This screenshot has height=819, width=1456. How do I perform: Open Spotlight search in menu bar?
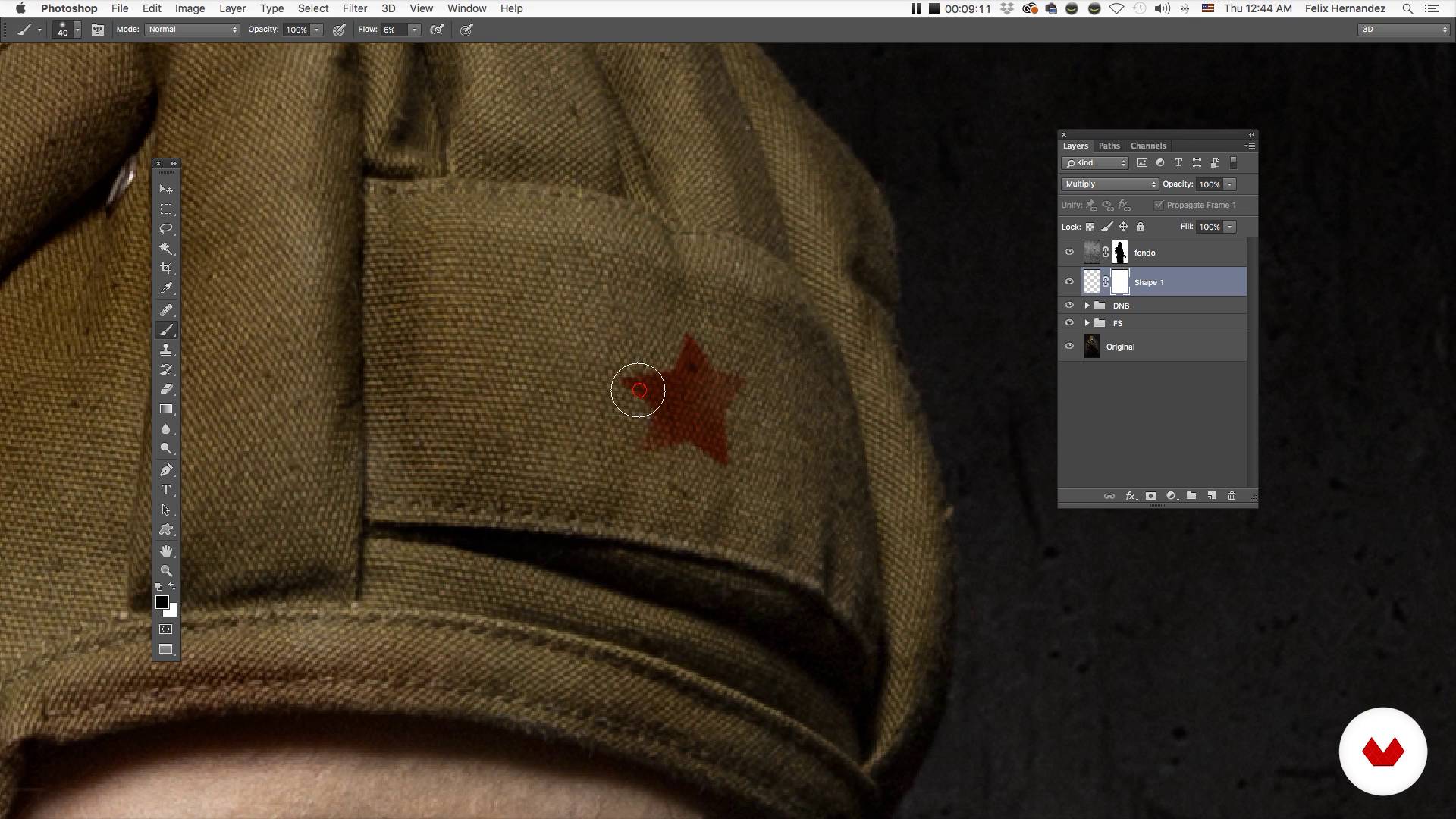tap(1407, 8)
